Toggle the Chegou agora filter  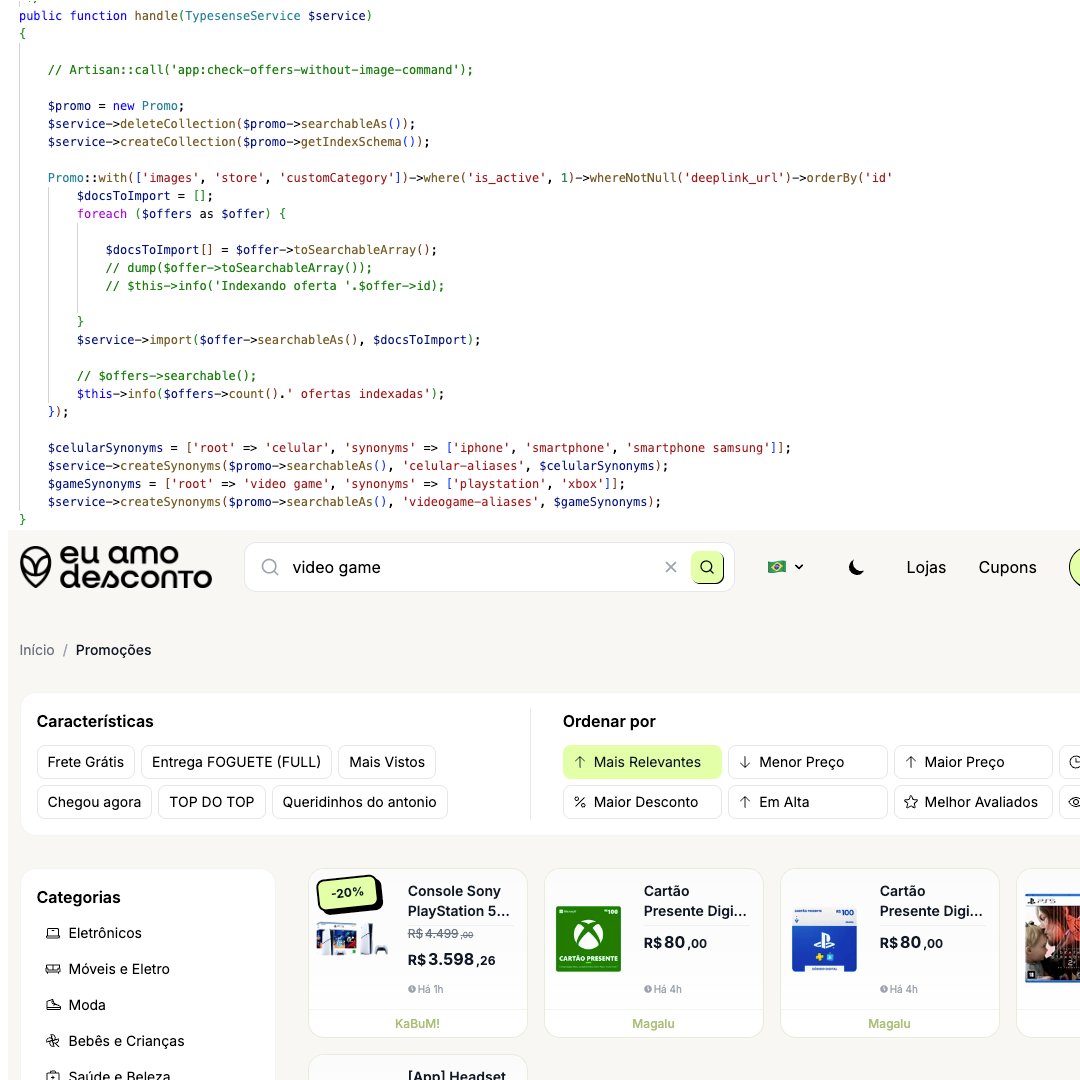94,802
